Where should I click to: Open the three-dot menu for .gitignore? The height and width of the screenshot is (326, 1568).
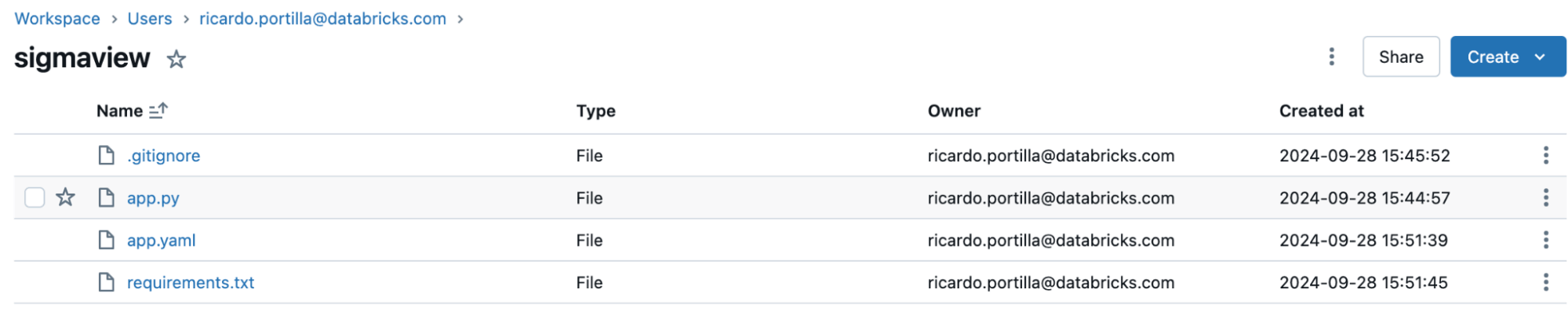tap(1545, 155)
